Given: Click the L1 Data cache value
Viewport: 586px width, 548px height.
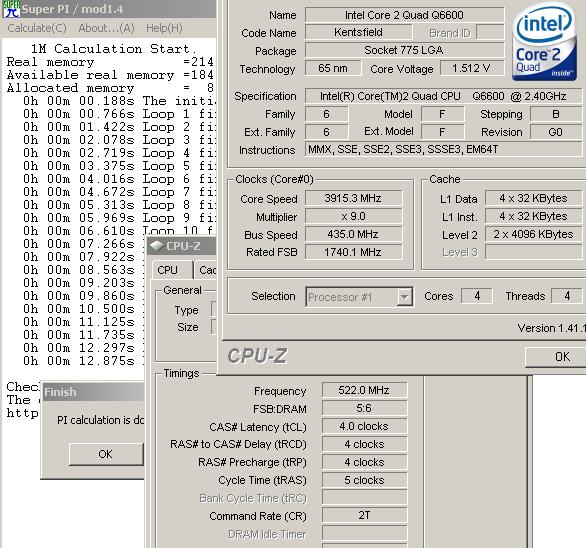Looking at the screenshot, I should (x=534, y=198).
